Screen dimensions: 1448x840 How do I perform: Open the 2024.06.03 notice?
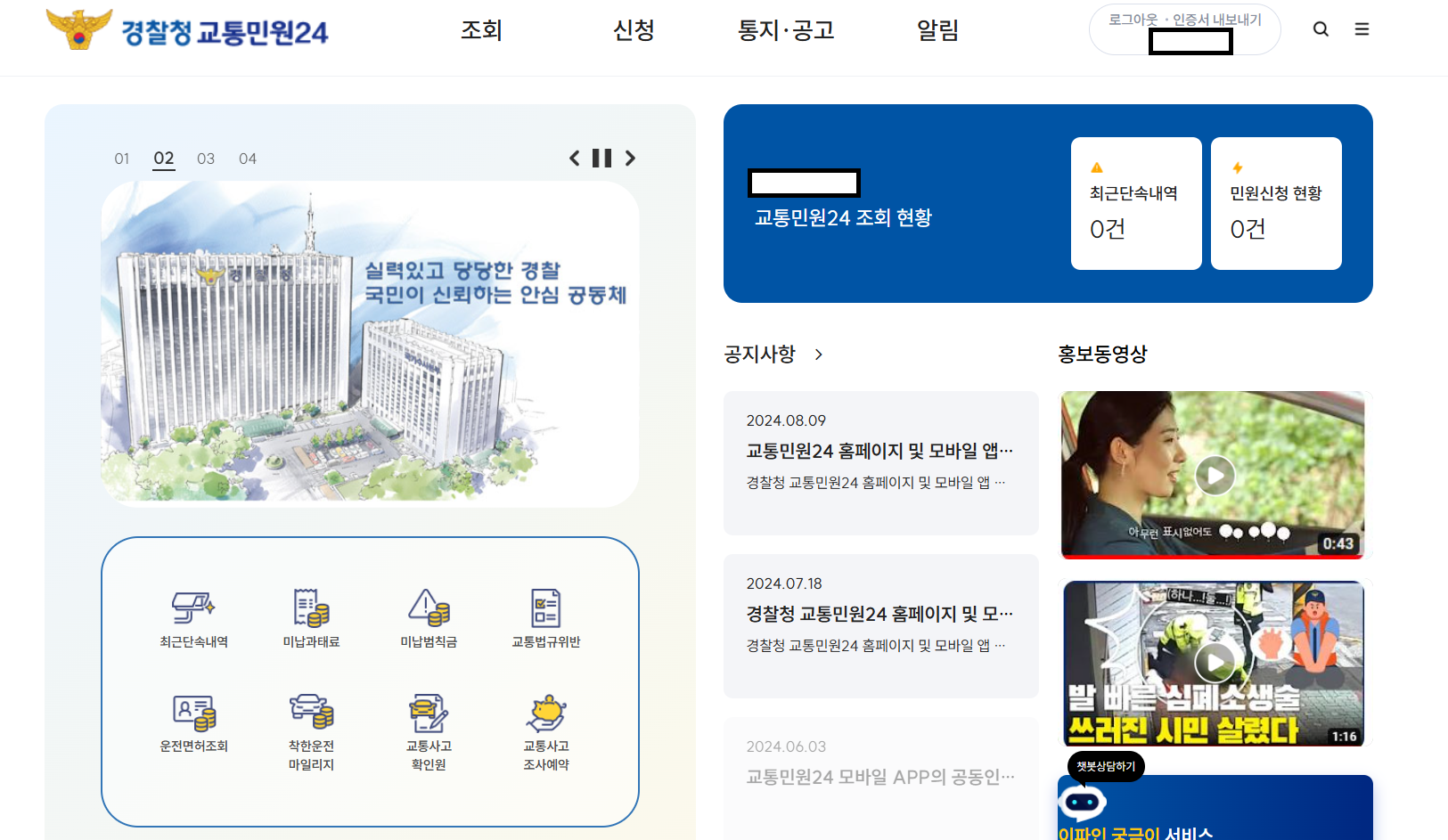point(881,779)
